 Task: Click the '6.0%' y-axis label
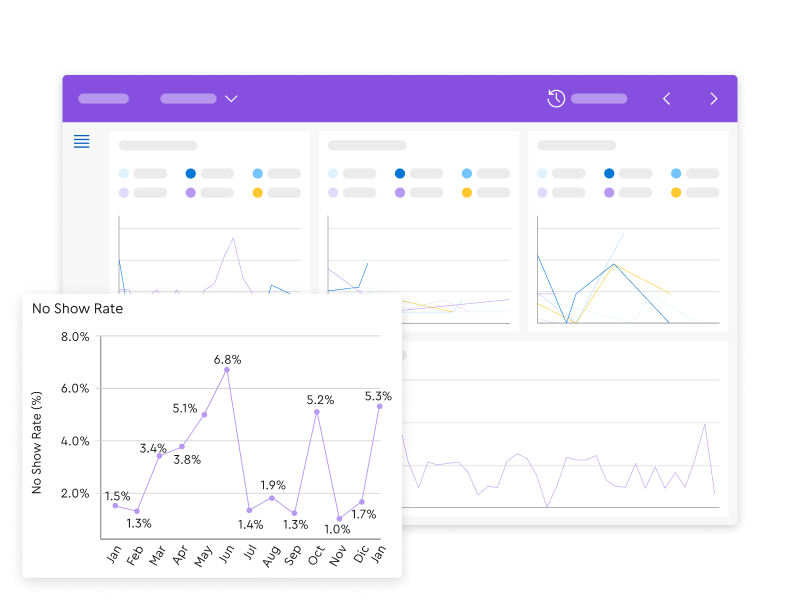click(75, 388)
